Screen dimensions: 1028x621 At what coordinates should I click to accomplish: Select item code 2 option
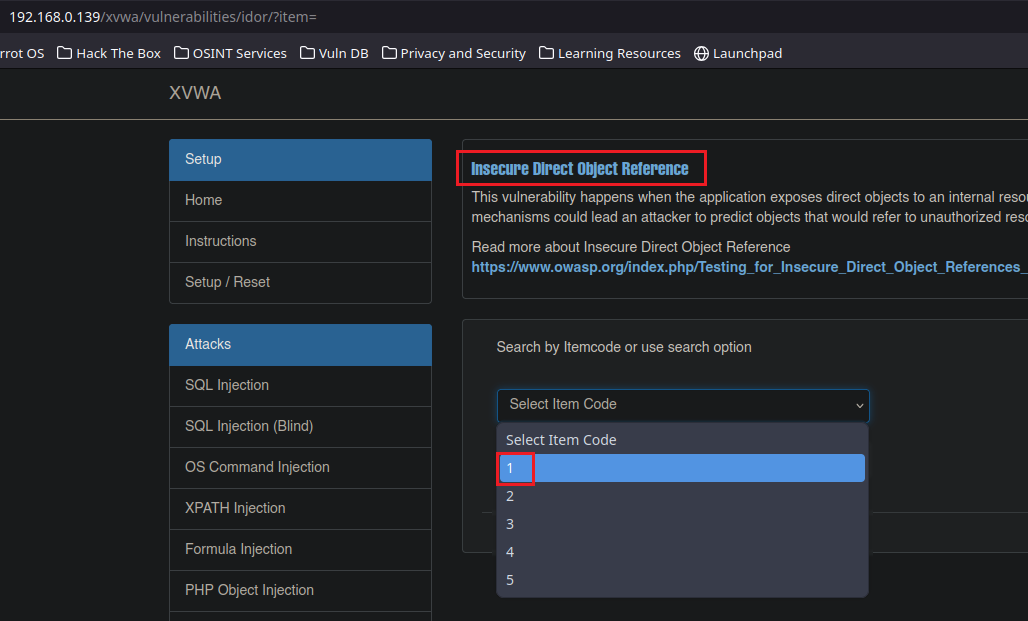682,496
